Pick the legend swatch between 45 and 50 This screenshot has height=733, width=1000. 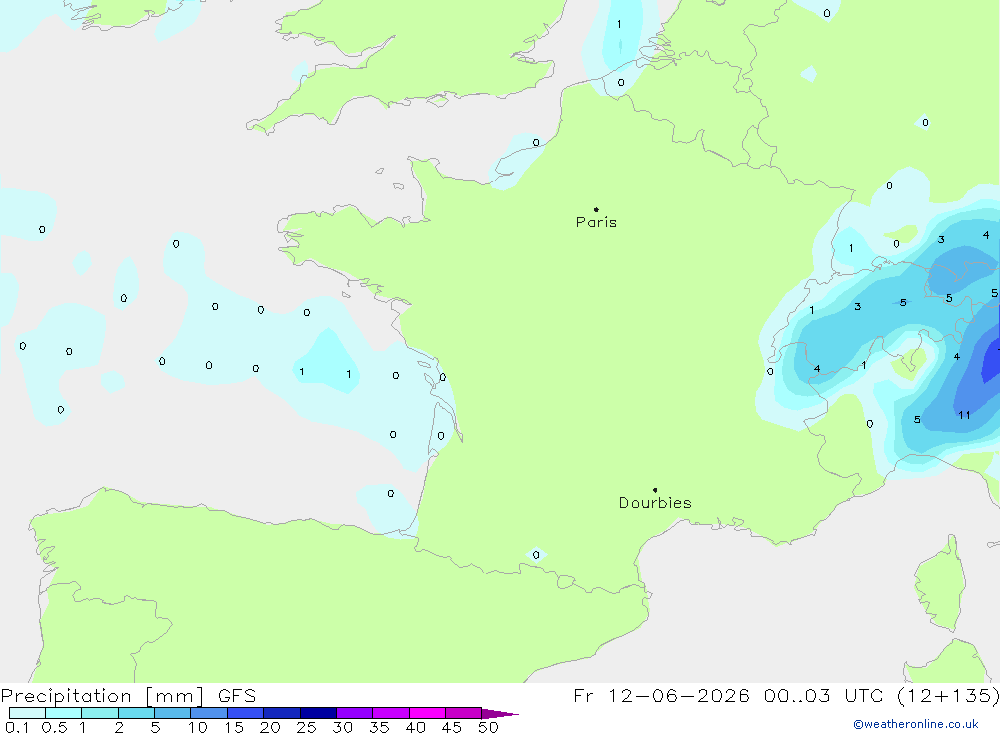pos(464,713)
